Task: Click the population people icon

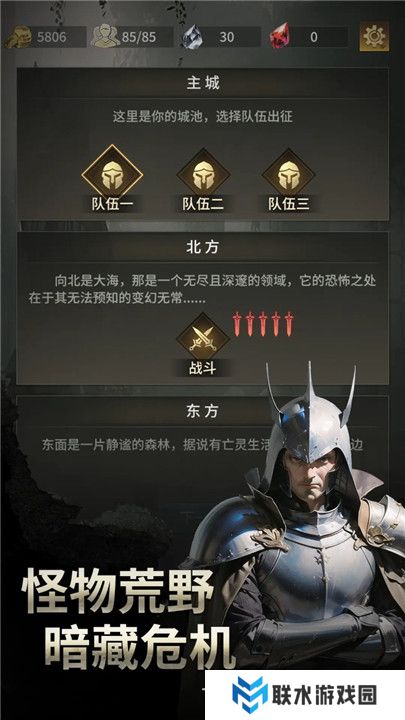Action: point(105,37)
